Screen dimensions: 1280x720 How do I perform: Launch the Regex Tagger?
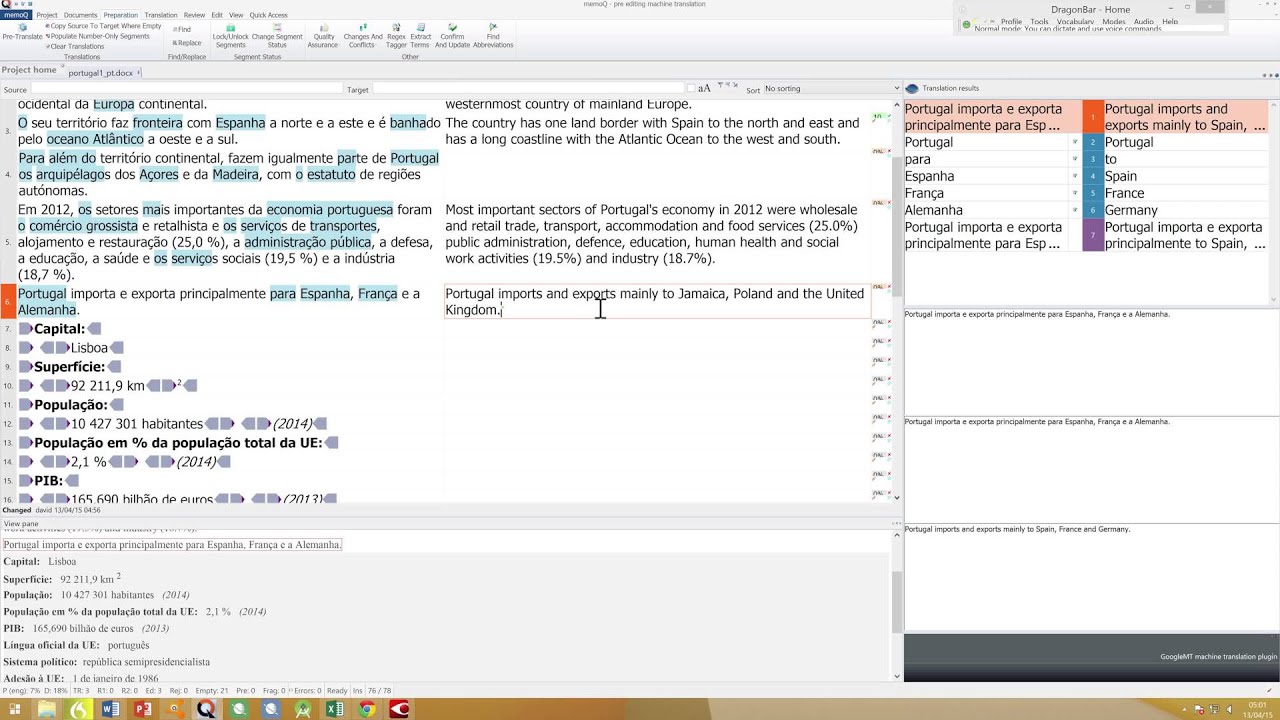coord(396,36)
